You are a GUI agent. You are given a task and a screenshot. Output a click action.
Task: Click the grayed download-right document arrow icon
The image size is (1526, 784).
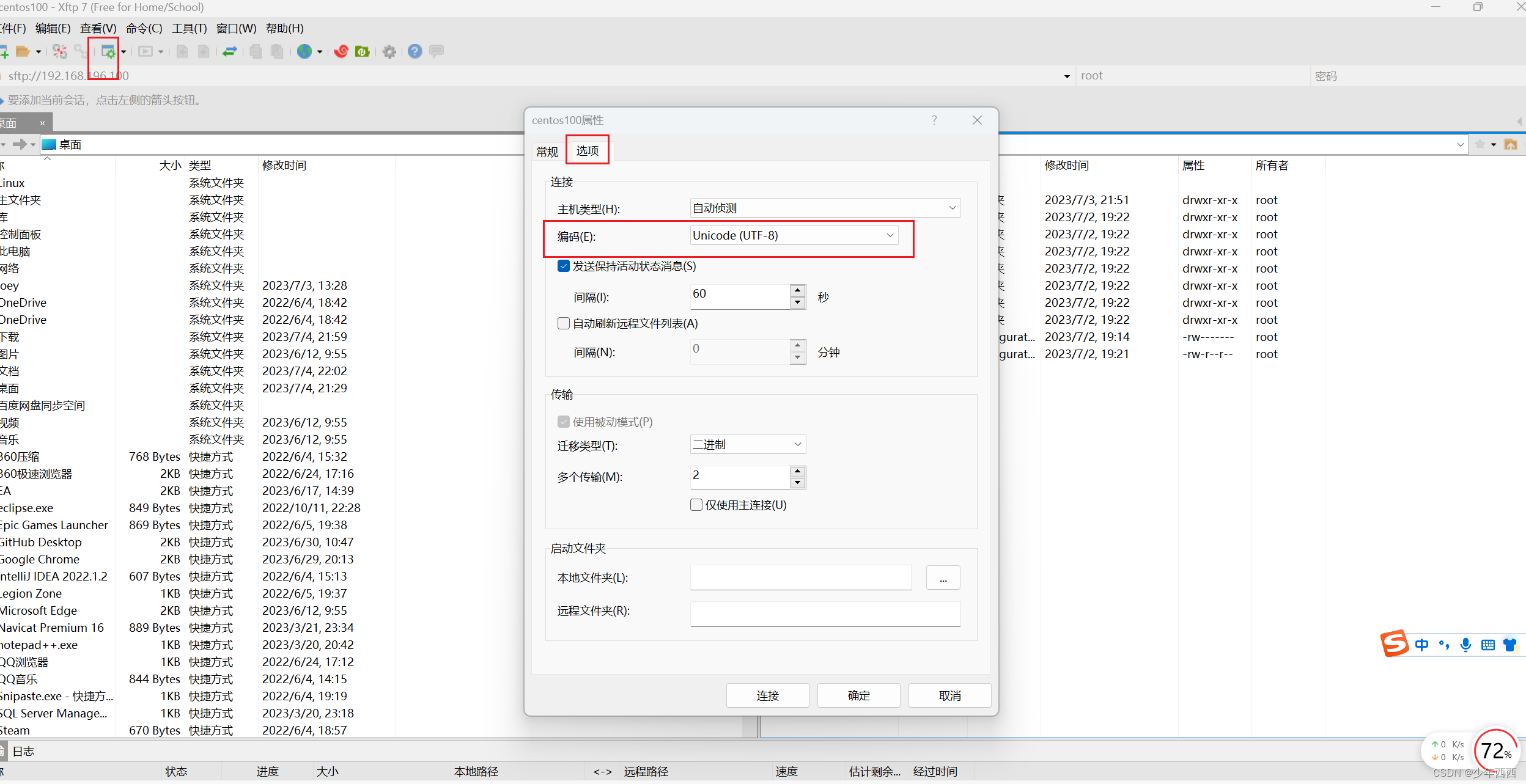pyautogui.click(x=204, y=51)
